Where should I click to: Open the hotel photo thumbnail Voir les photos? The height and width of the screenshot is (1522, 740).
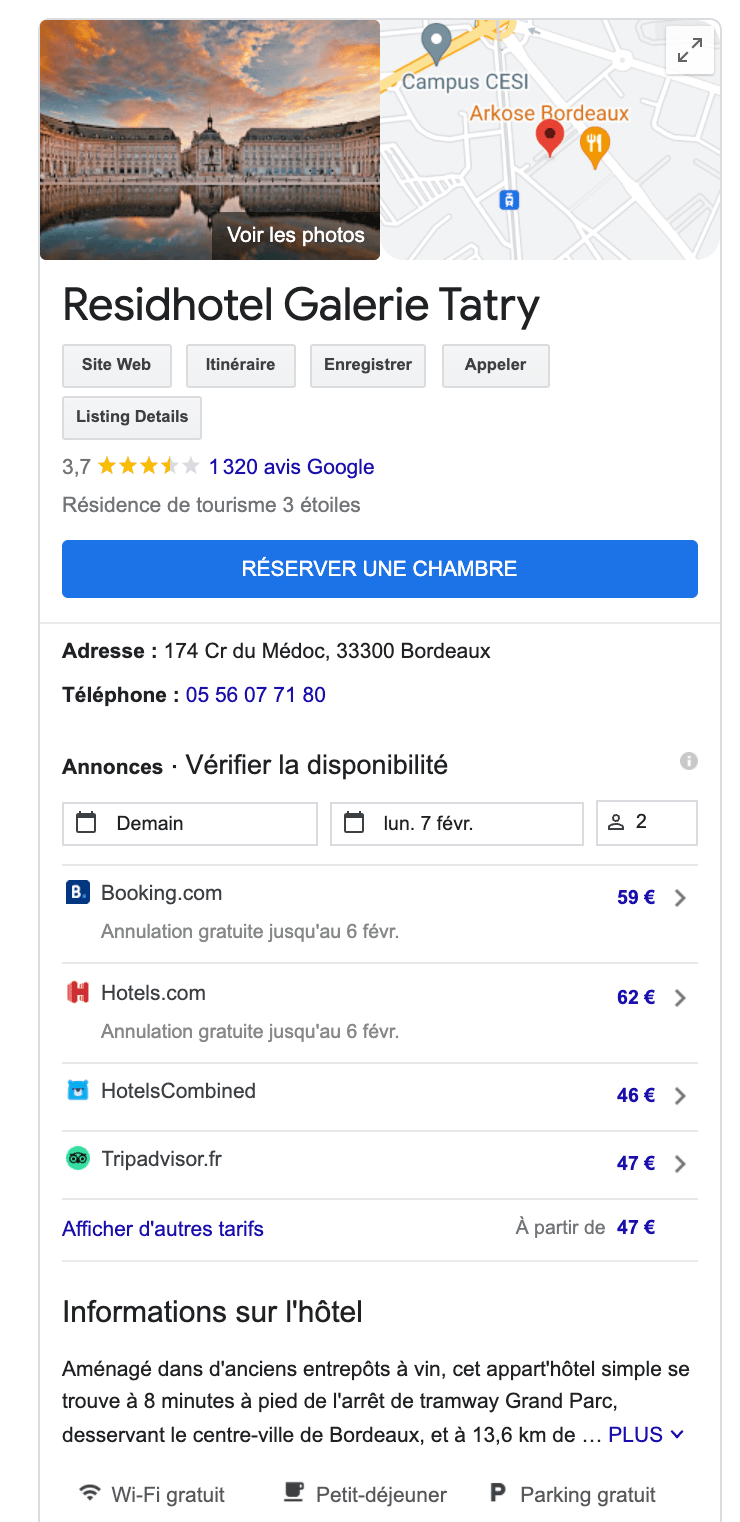[210, 140]
